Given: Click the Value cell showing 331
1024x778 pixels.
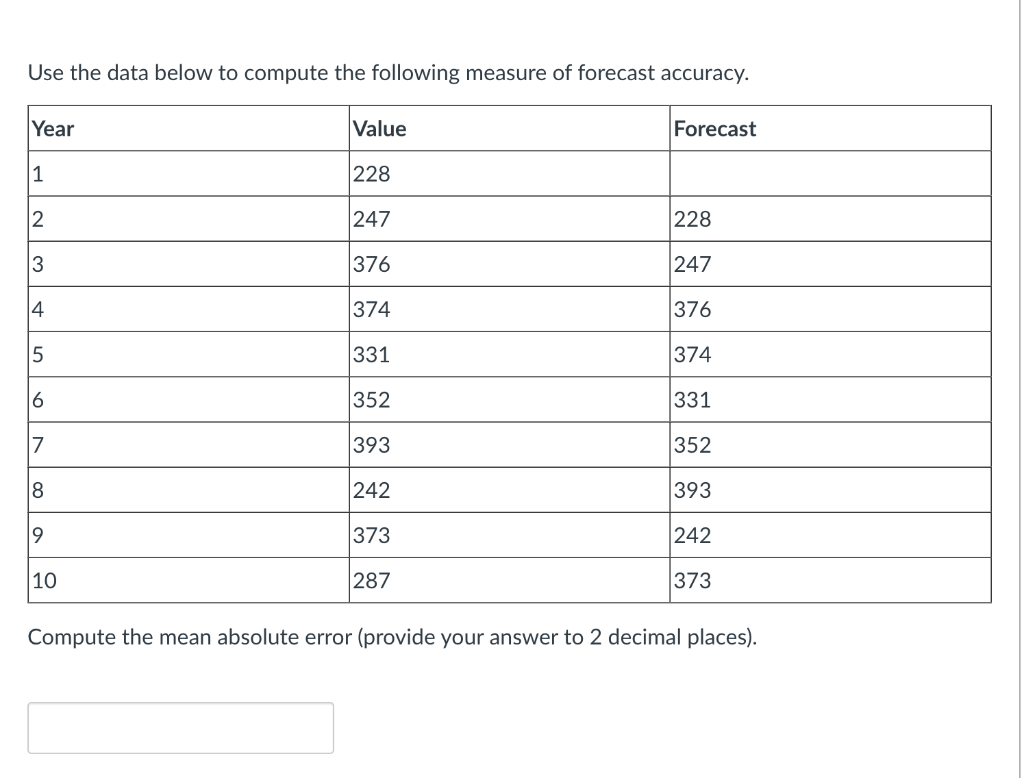Looking at the screenshot, I should click(x=370, y=353).
